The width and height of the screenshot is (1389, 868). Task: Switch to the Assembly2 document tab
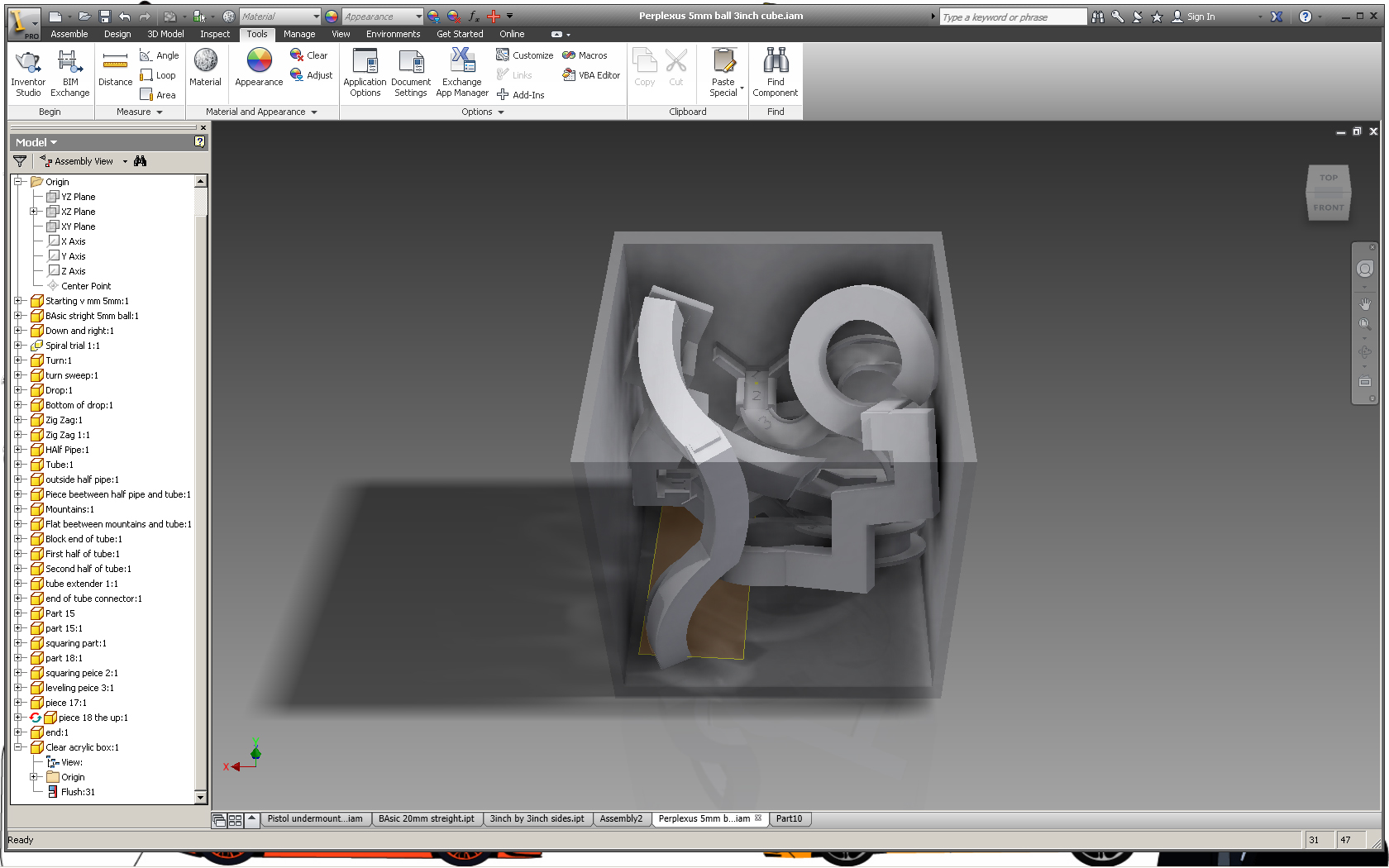click(621, 819)
